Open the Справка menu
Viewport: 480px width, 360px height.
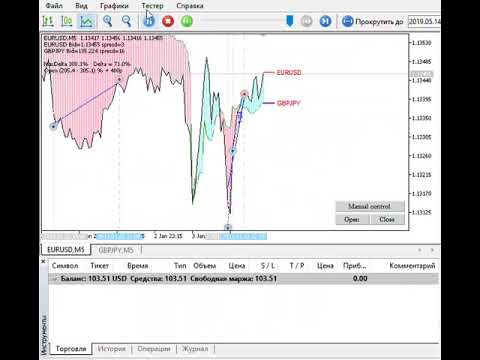click(190, 6)
